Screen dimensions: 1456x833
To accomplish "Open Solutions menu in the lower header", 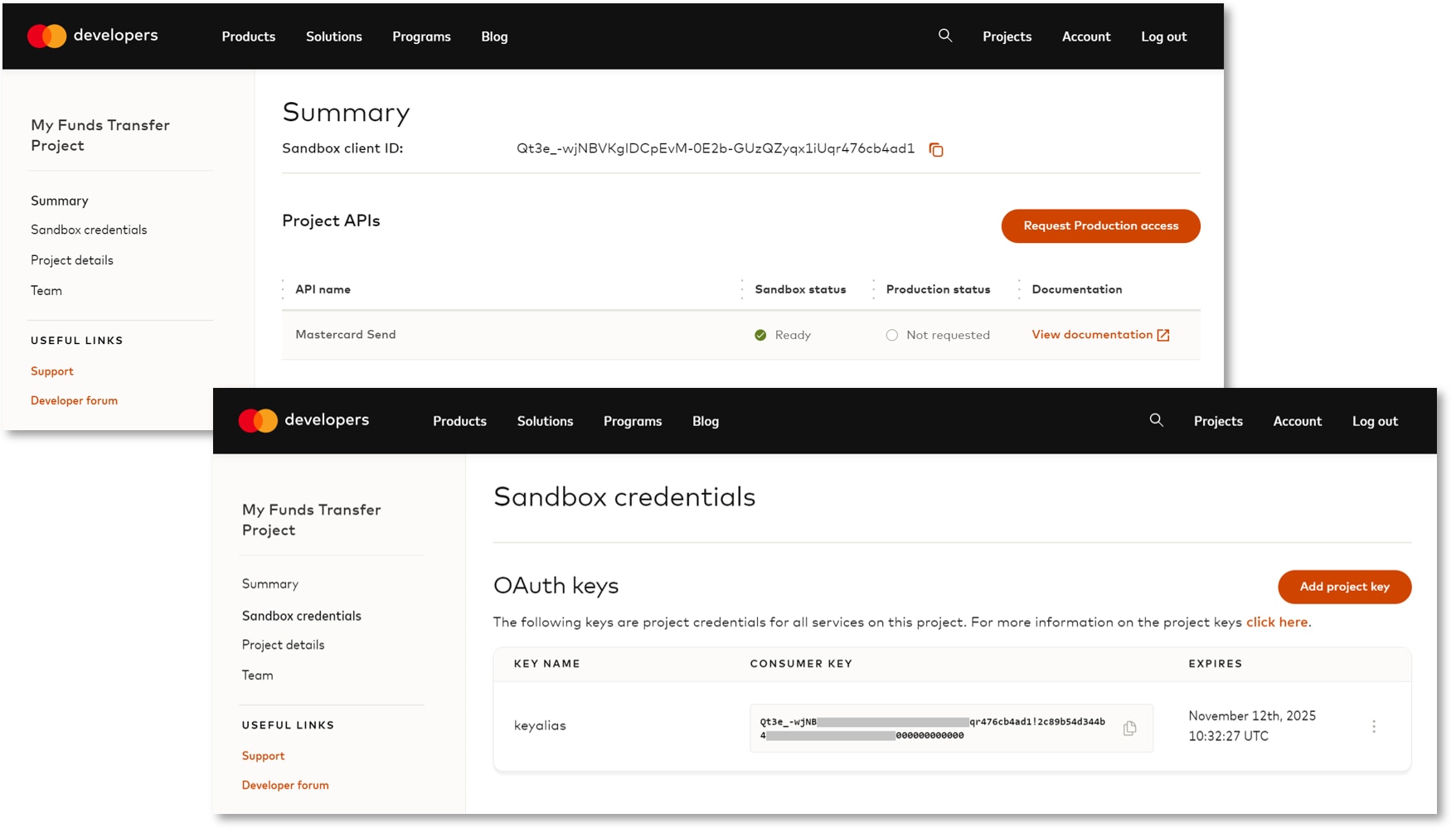I will (545, 421).
